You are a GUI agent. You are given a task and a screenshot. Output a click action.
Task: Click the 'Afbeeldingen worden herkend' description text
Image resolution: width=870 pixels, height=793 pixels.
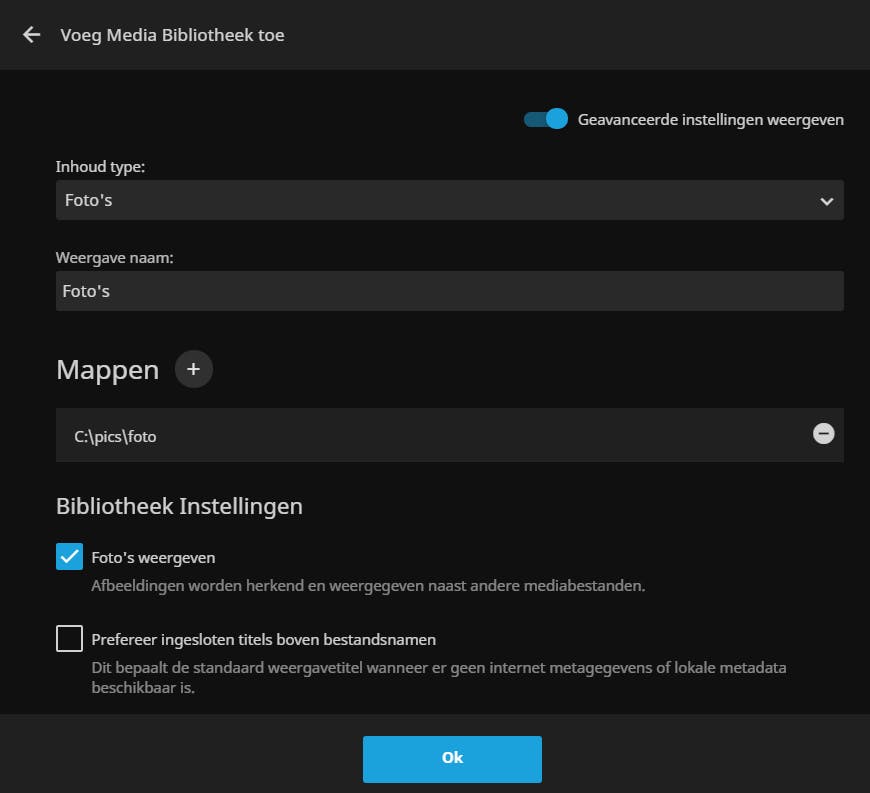coord(367,585)
